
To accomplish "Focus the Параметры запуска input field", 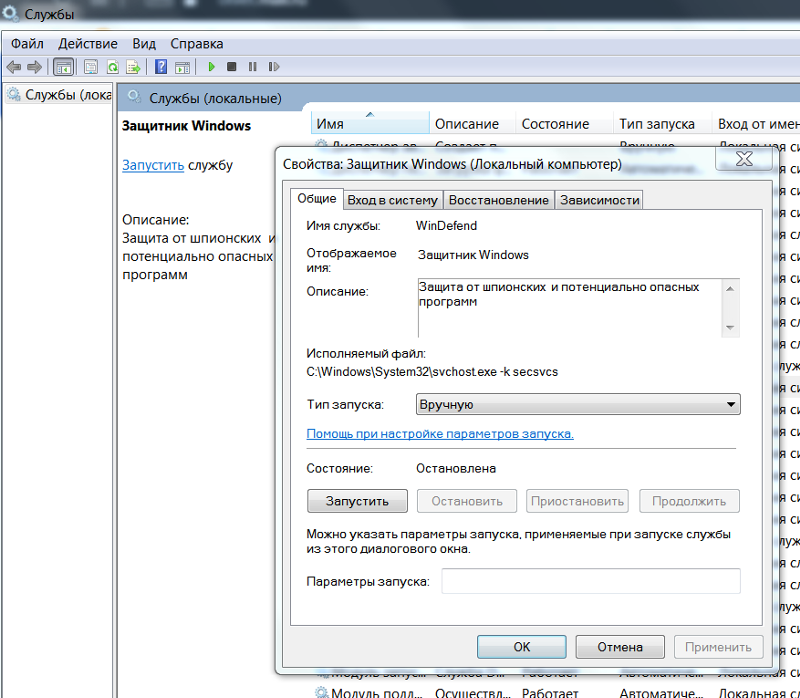I will pos(591,581).
